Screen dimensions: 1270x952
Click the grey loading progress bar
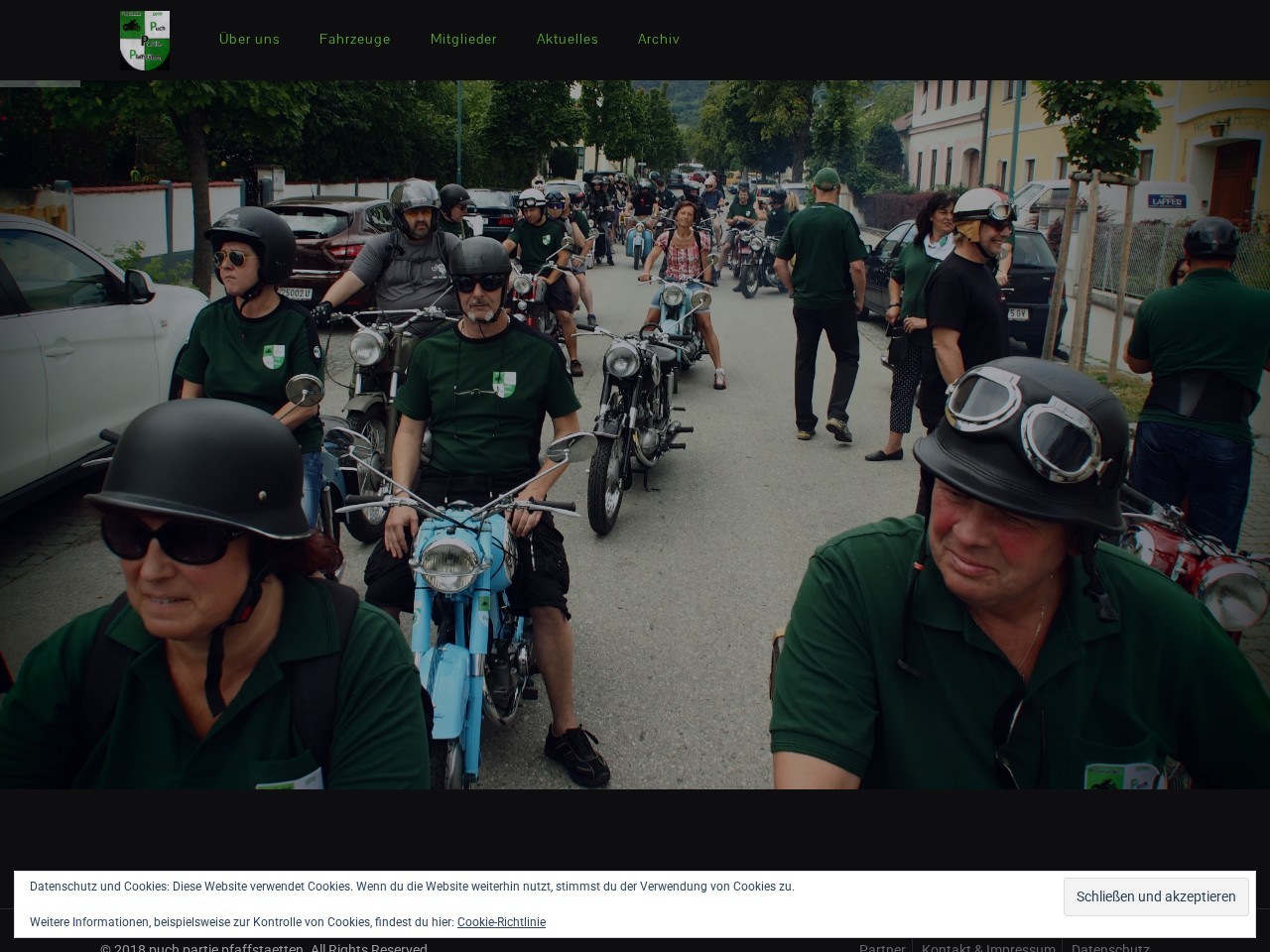point(40,84)
